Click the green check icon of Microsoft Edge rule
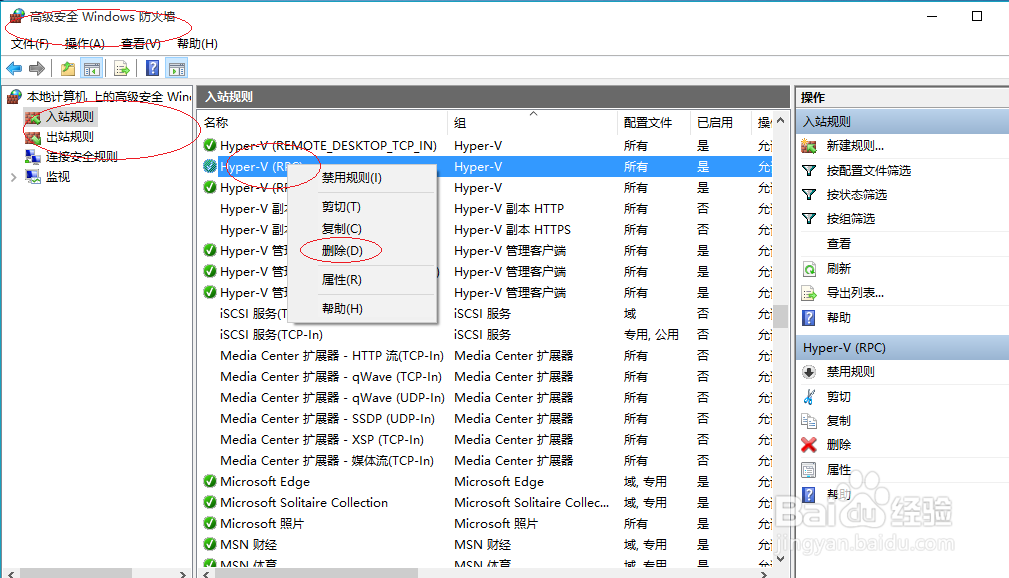Screen dimensions: 1009x578 (x=210, y=481)
